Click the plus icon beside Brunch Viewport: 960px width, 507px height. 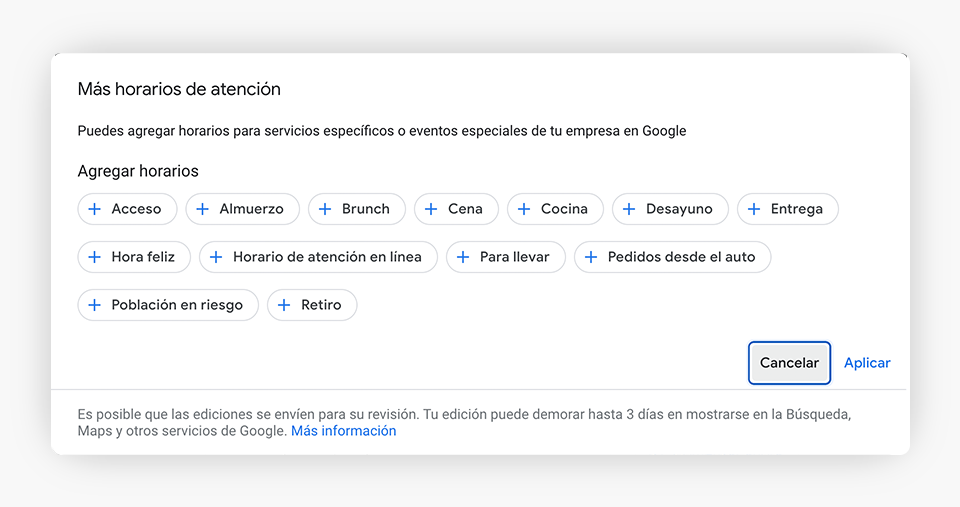click(325, 209)
